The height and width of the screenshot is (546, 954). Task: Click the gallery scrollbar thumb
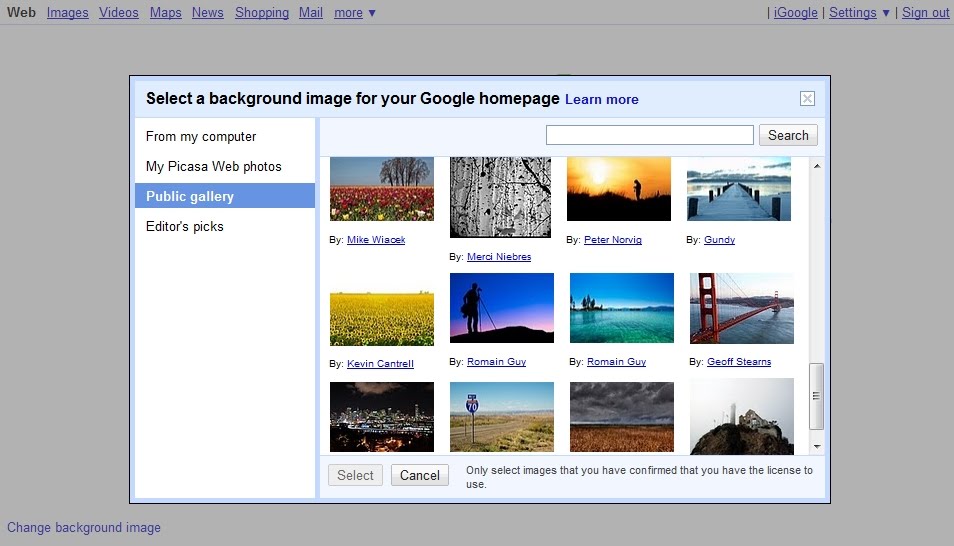click(x=816, y=396)
